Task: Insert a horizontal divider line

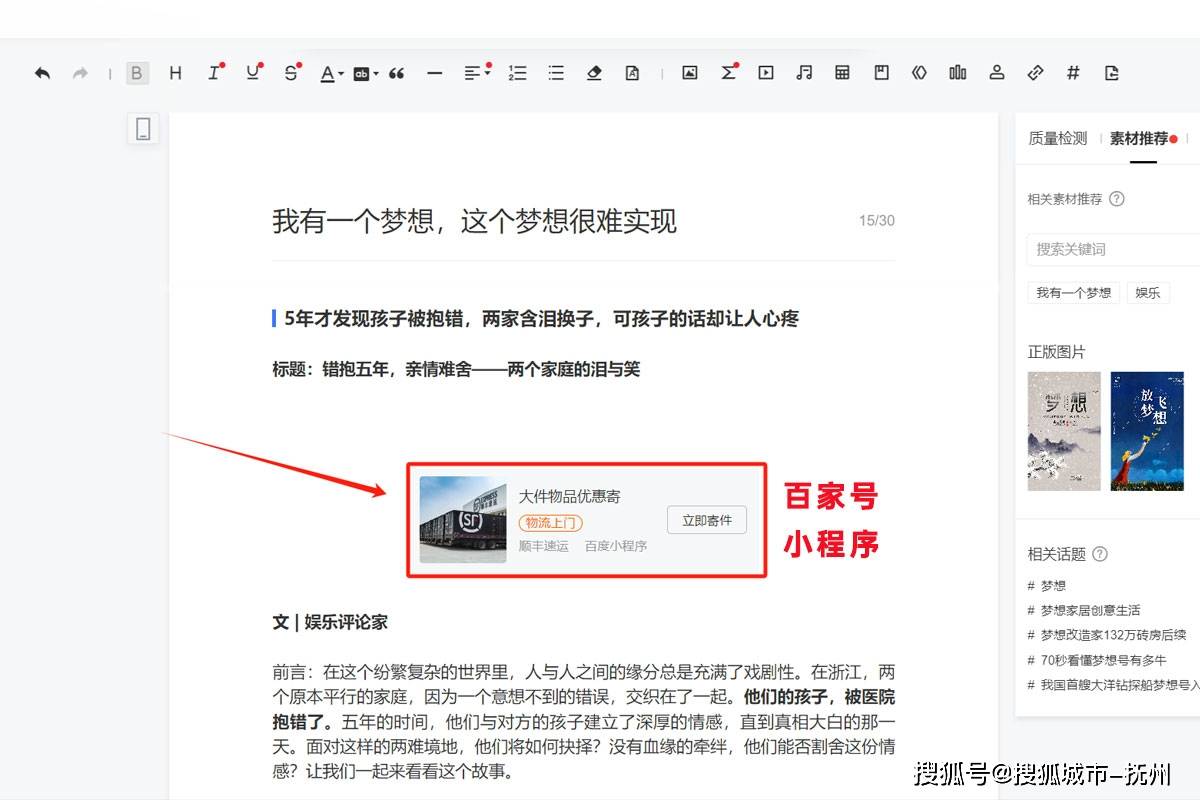Action: 434,73
